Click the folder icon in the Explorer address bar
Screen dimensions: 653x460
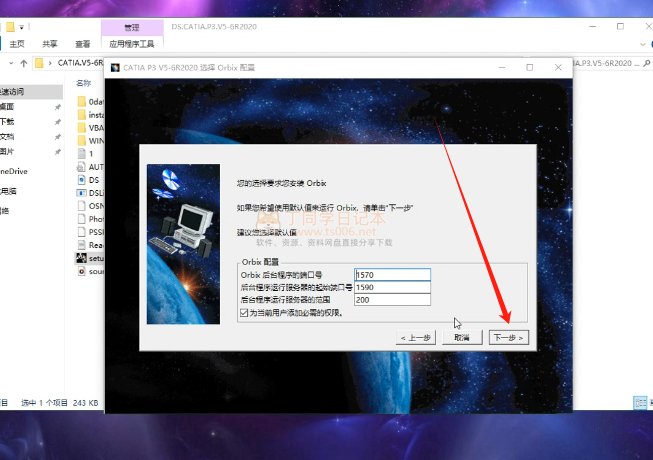pyautogui.click(x=39, y=63)
